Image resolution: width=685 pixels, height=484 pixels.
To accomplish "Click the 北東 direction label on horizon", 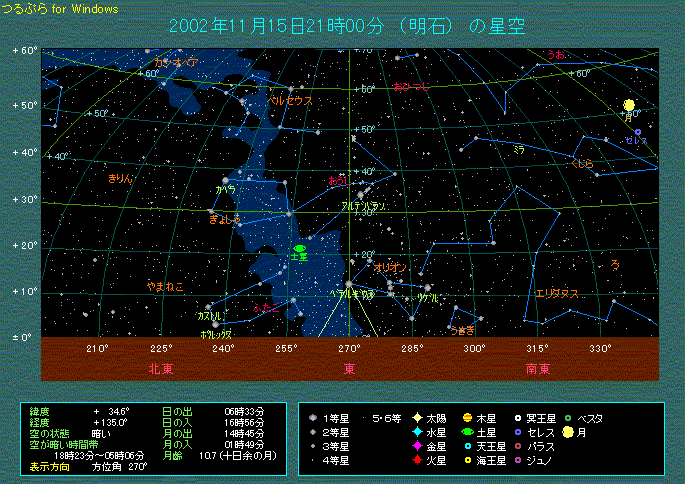I will pos(161,368).
